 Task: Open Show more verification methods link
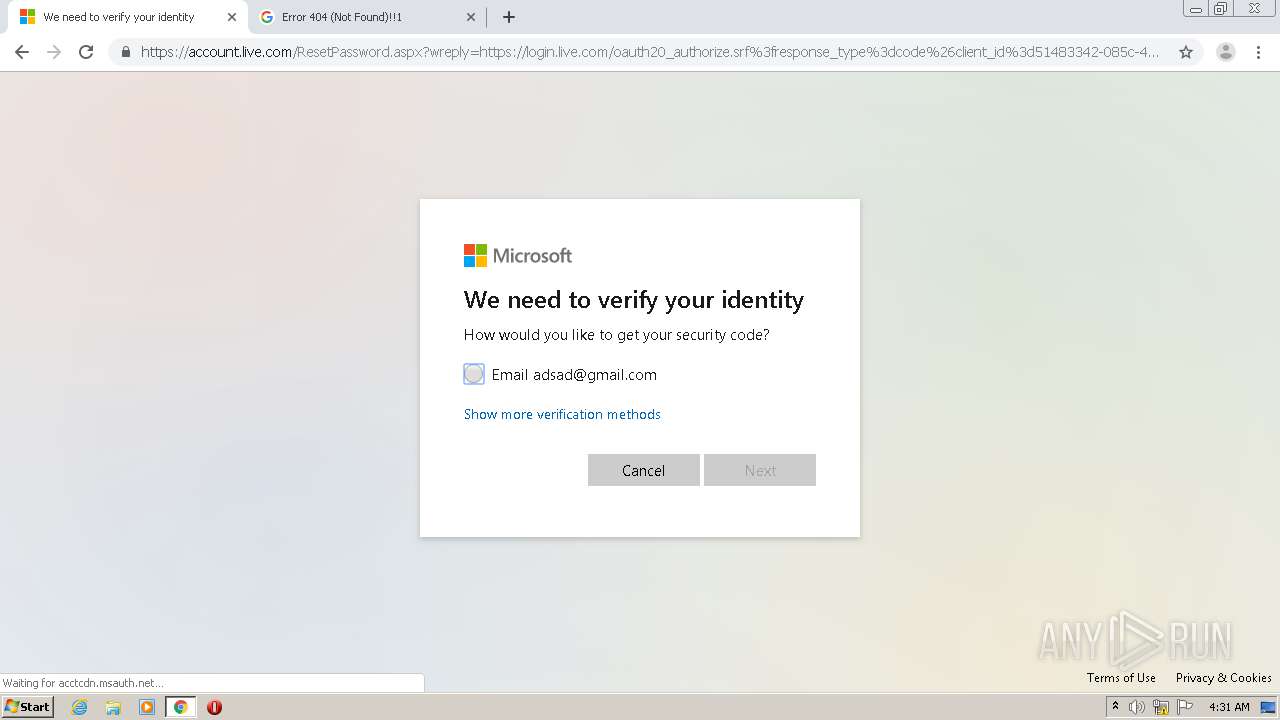562,414
